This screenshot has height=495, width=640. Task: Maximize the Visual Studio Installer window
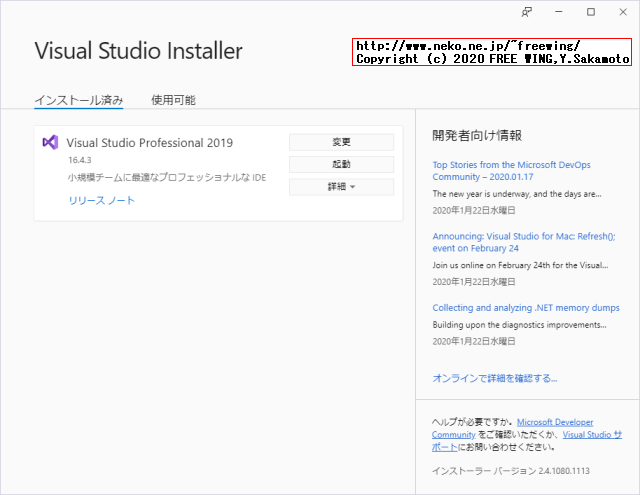pyautogui.click(x=591, y=12)
